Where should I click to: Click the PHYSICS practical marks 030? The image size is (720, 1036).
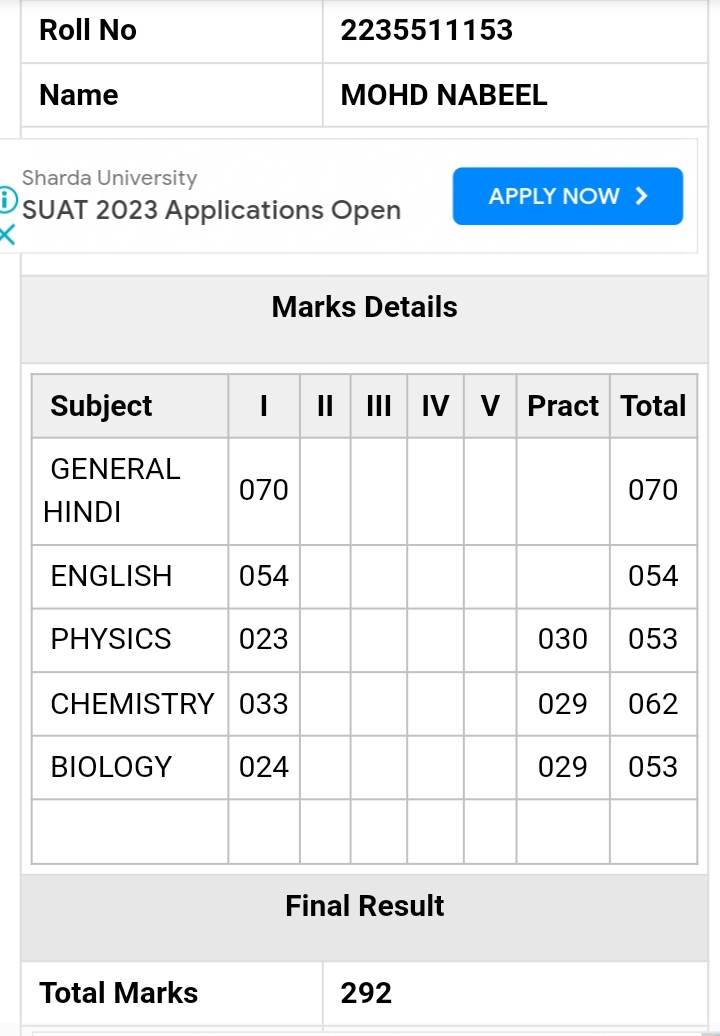click(x=563, y=640)
